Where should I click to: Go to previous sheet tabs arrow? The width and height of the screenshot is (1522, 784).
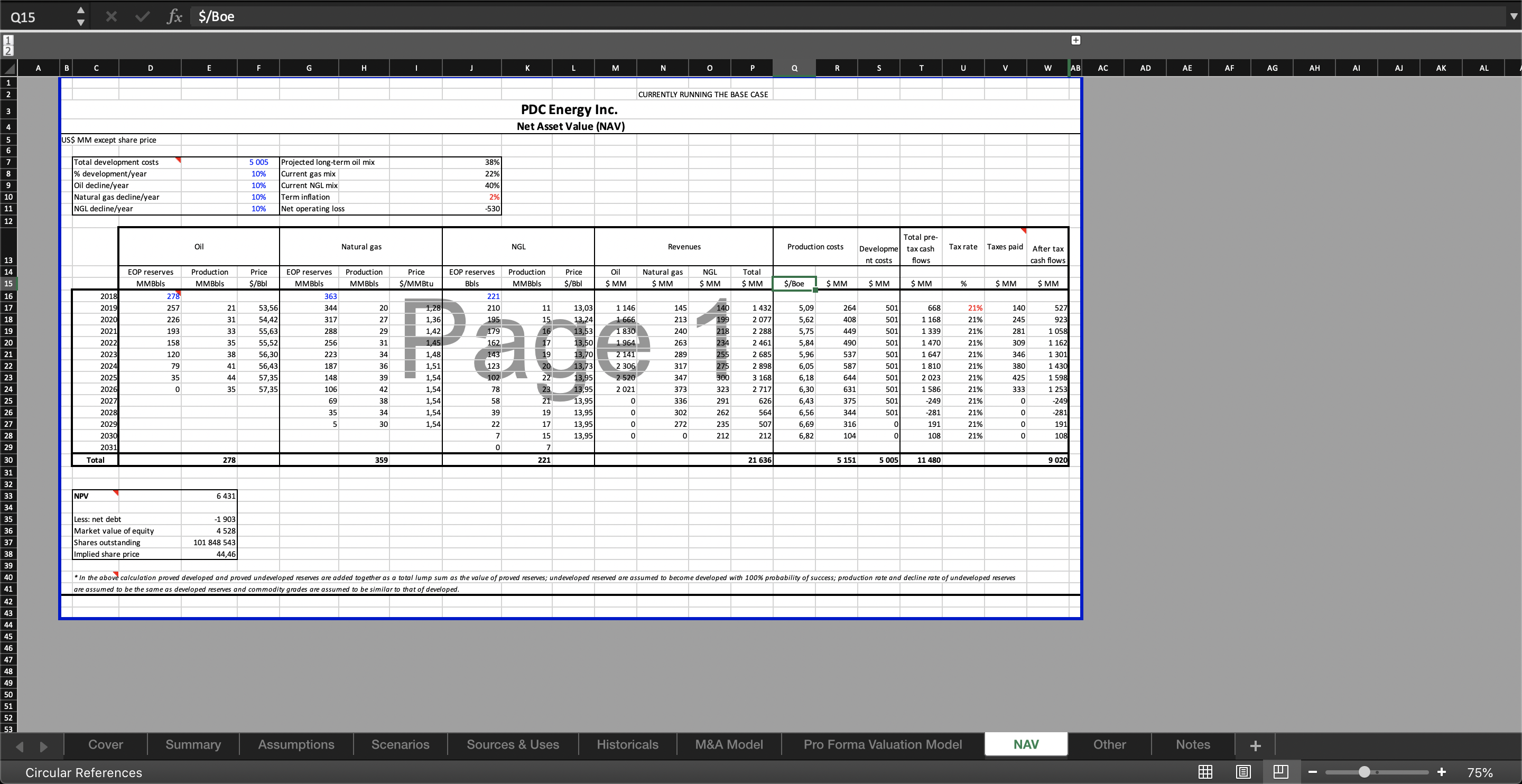pyautogui.click(x=20, y=746)
